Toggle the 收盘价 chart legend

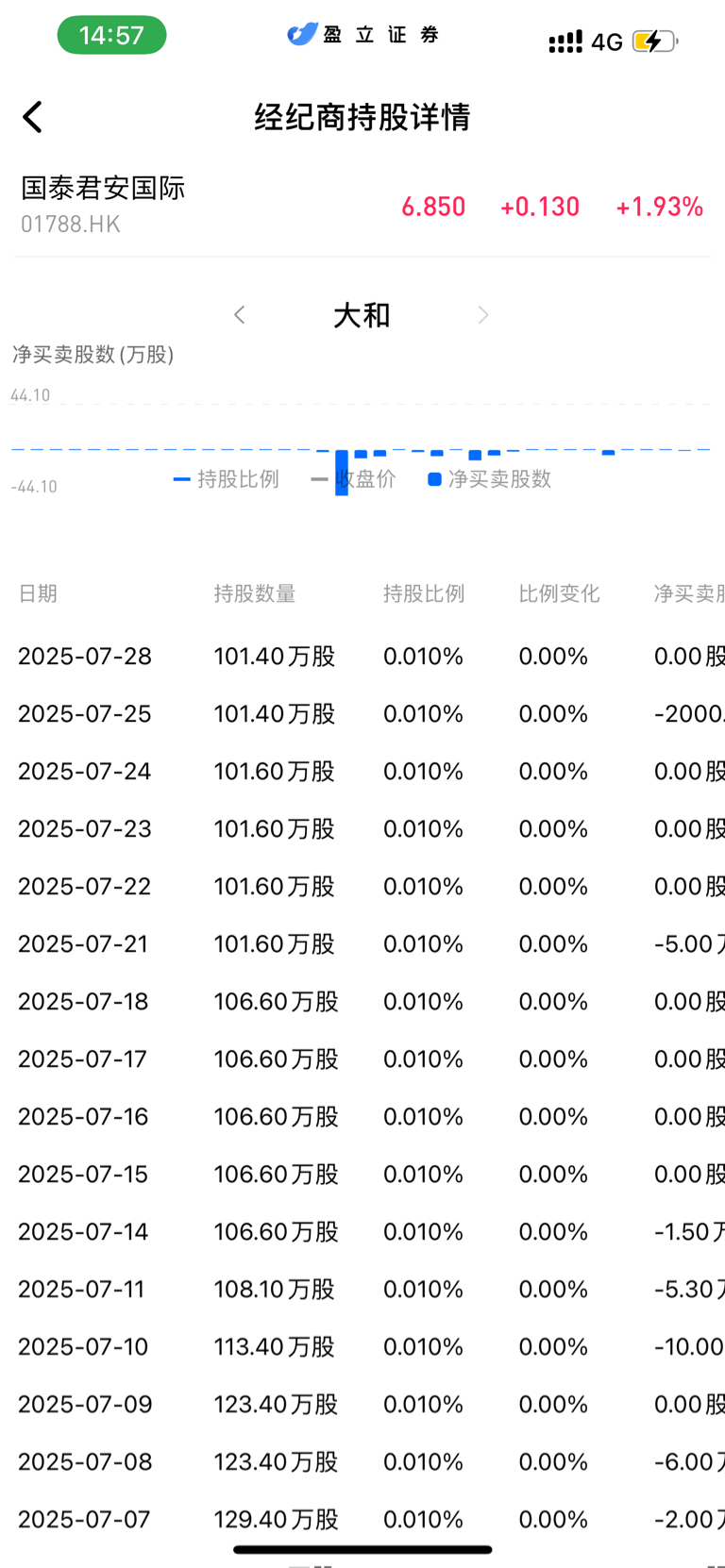354,479
